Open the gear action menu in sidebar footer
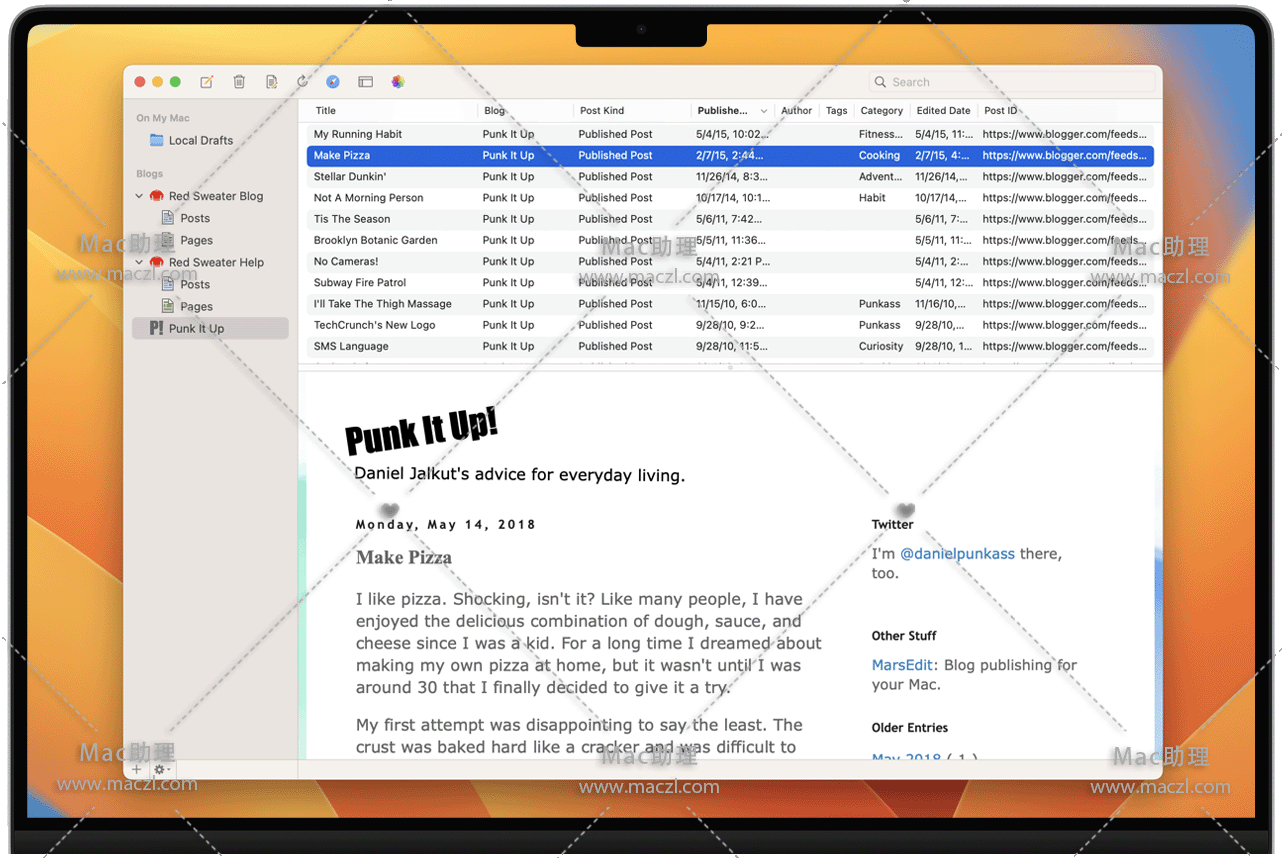 [160, 769]
